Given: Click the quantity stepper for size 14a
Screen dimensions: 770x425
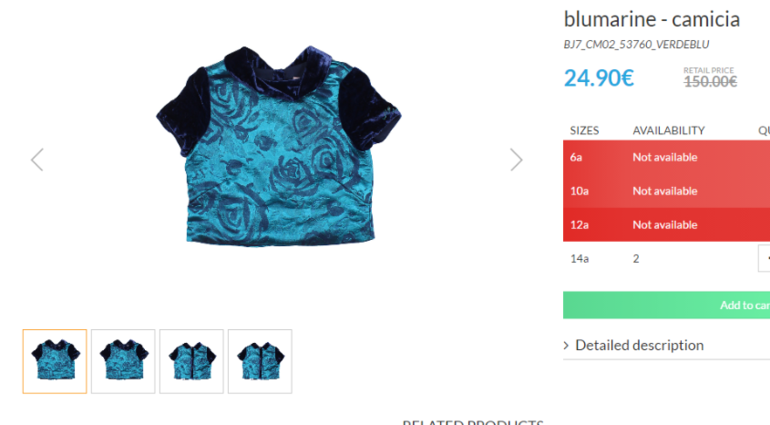Looking at the screenshot, I should coord(764,258).
